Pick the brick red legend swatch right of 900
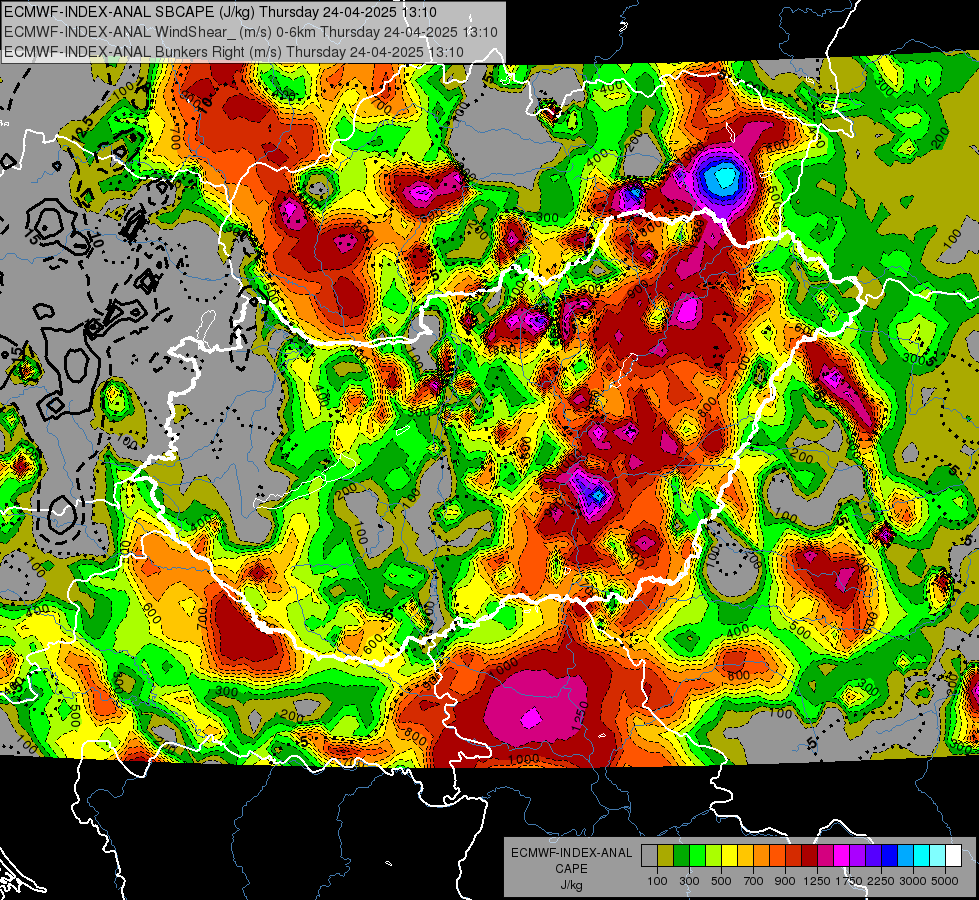Image resolution: width=979 pixels, height=900 pixels. click(794, 855)
